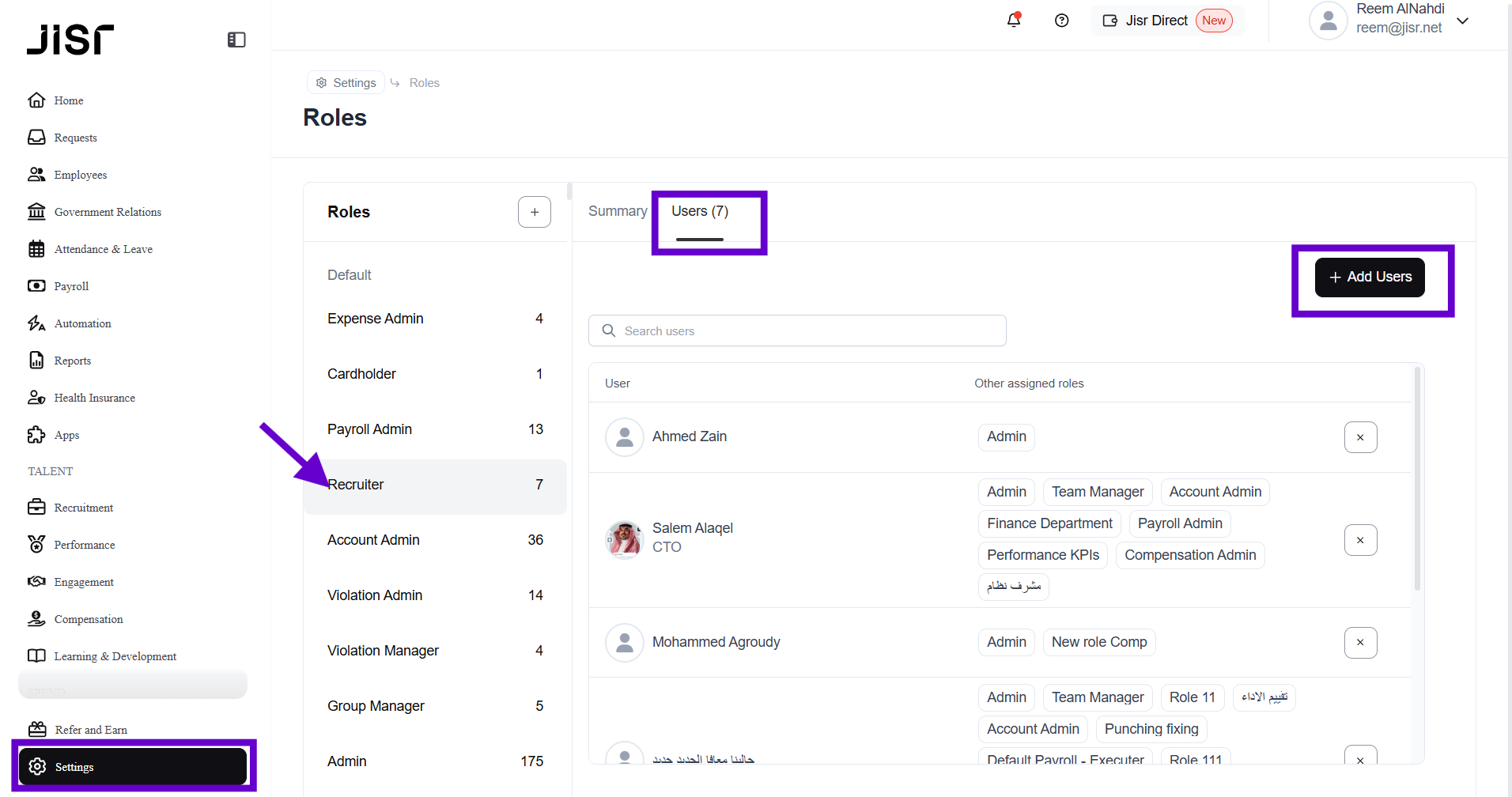The width and height of the screenshot is (1512, 797).
Task: Click the Settings breadcrumb link
Action: tap(346, 83)
